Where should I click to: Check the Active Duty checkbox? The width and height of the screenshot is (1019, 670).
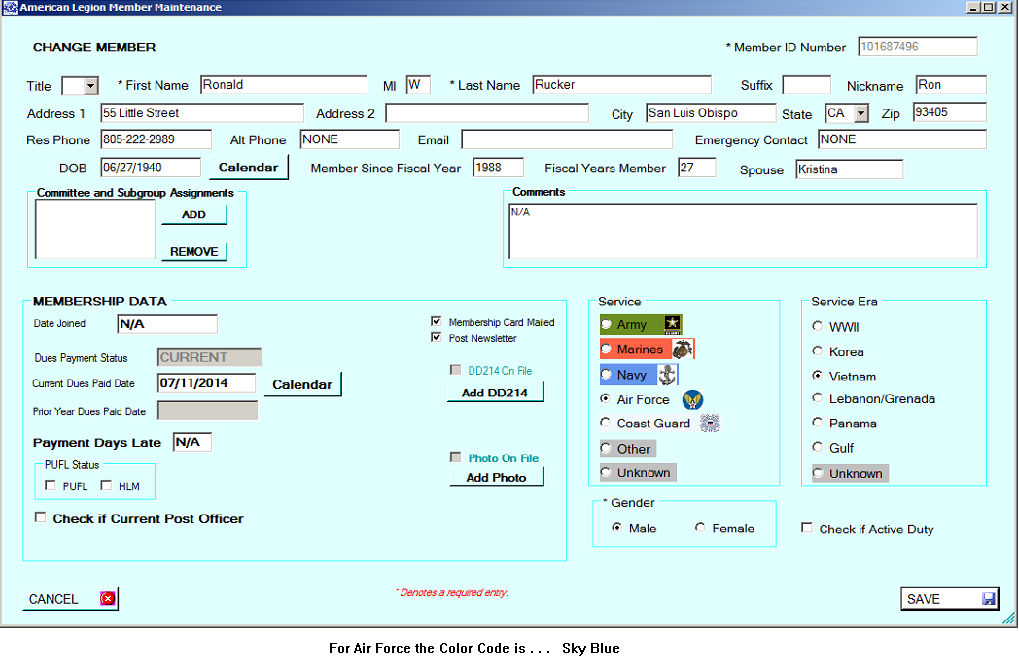(806, 528)
